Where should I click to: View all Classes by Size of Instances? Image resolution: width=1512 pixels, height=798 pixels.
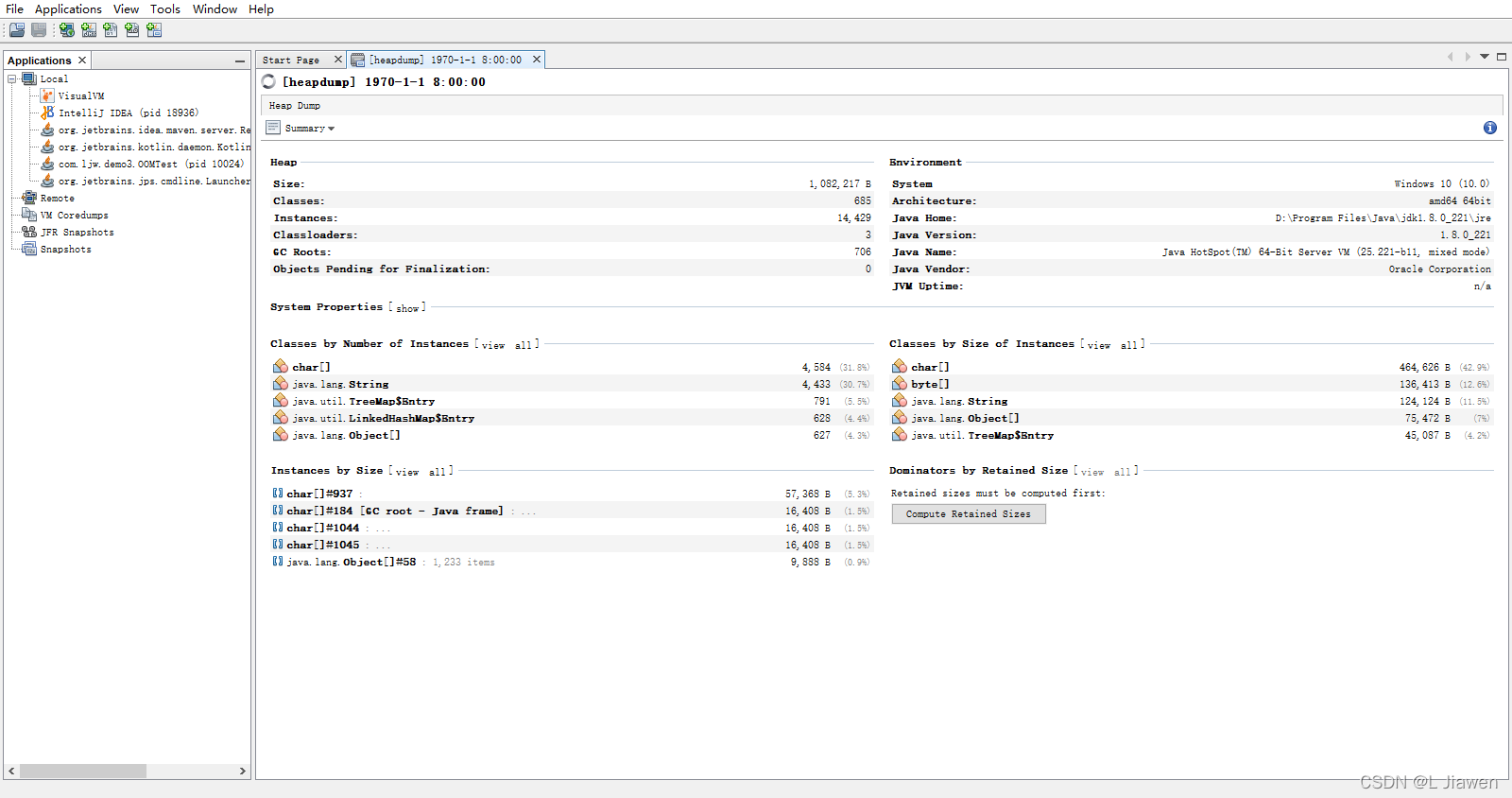(1112, 345)
